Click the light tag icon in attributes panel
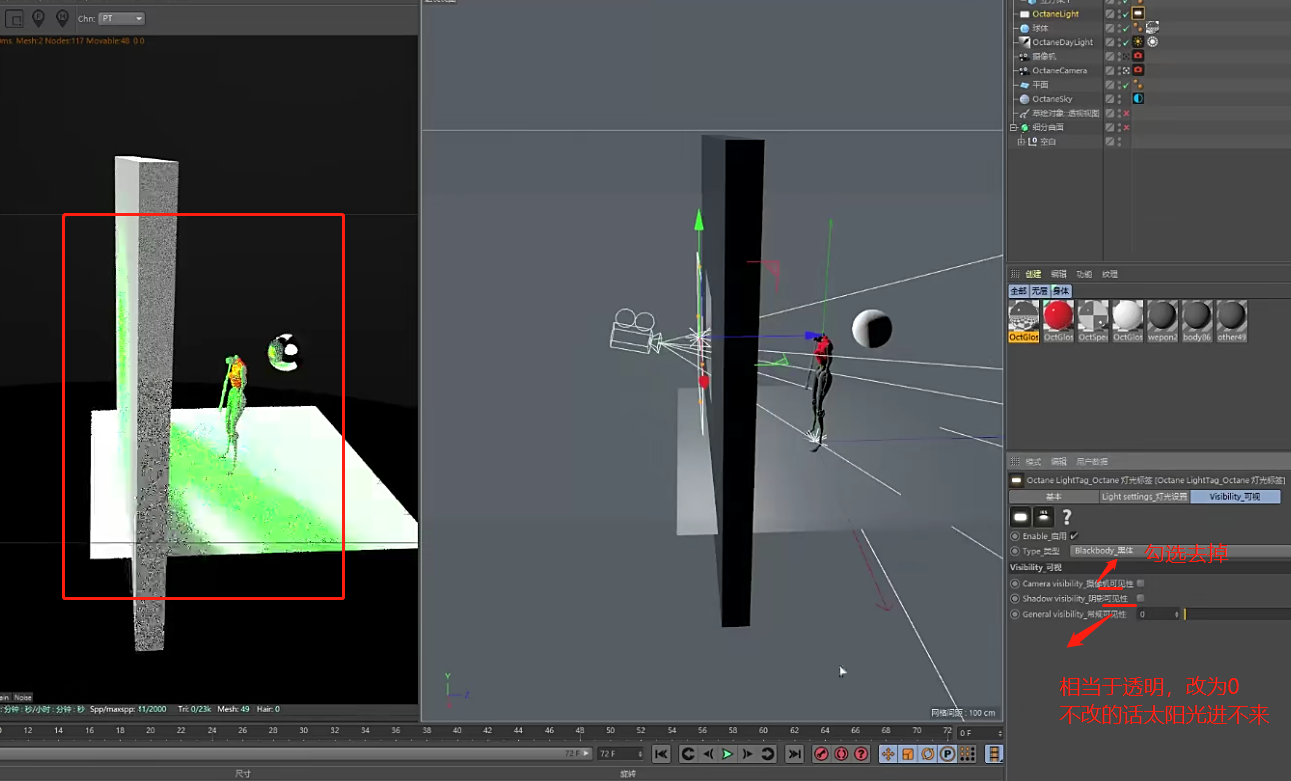This screenshot has width=1291, height=781. click(x=1020, y=517)
